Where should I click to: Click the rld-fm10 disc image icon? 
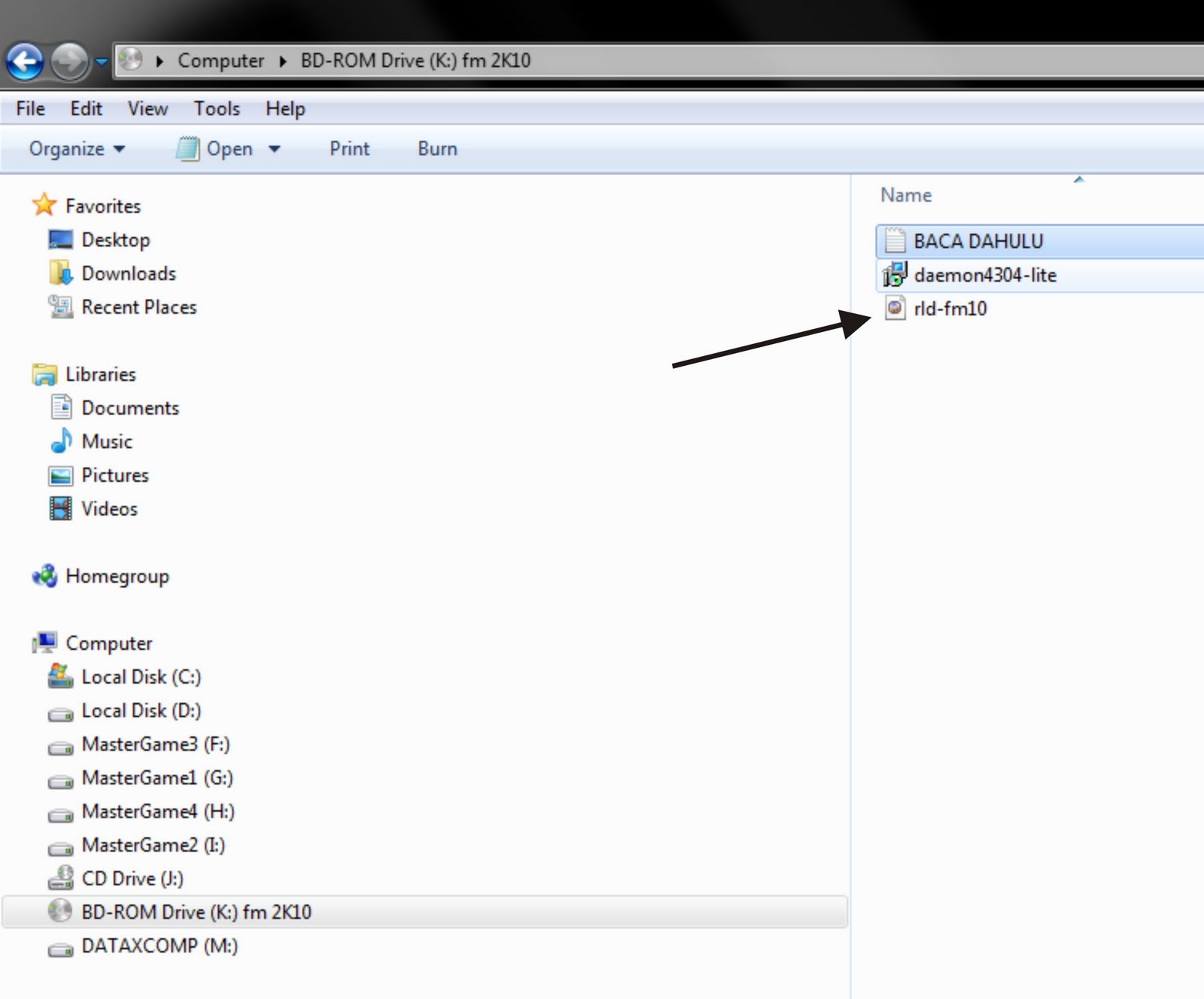[x=895, y=307]
